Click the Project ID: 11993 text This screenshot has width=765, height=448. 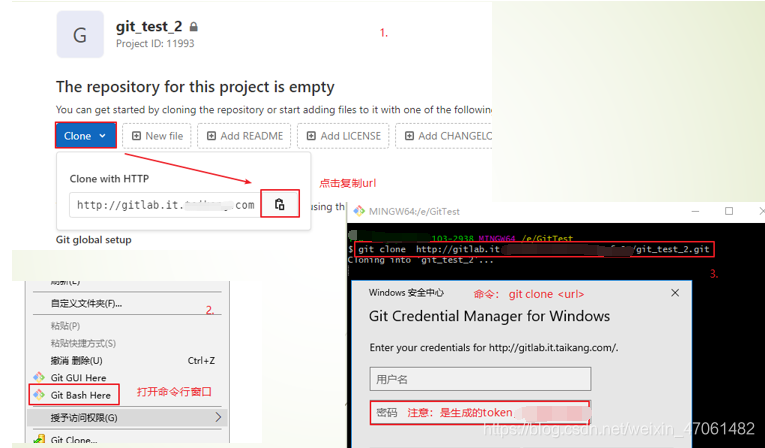(x=155, y=43)
